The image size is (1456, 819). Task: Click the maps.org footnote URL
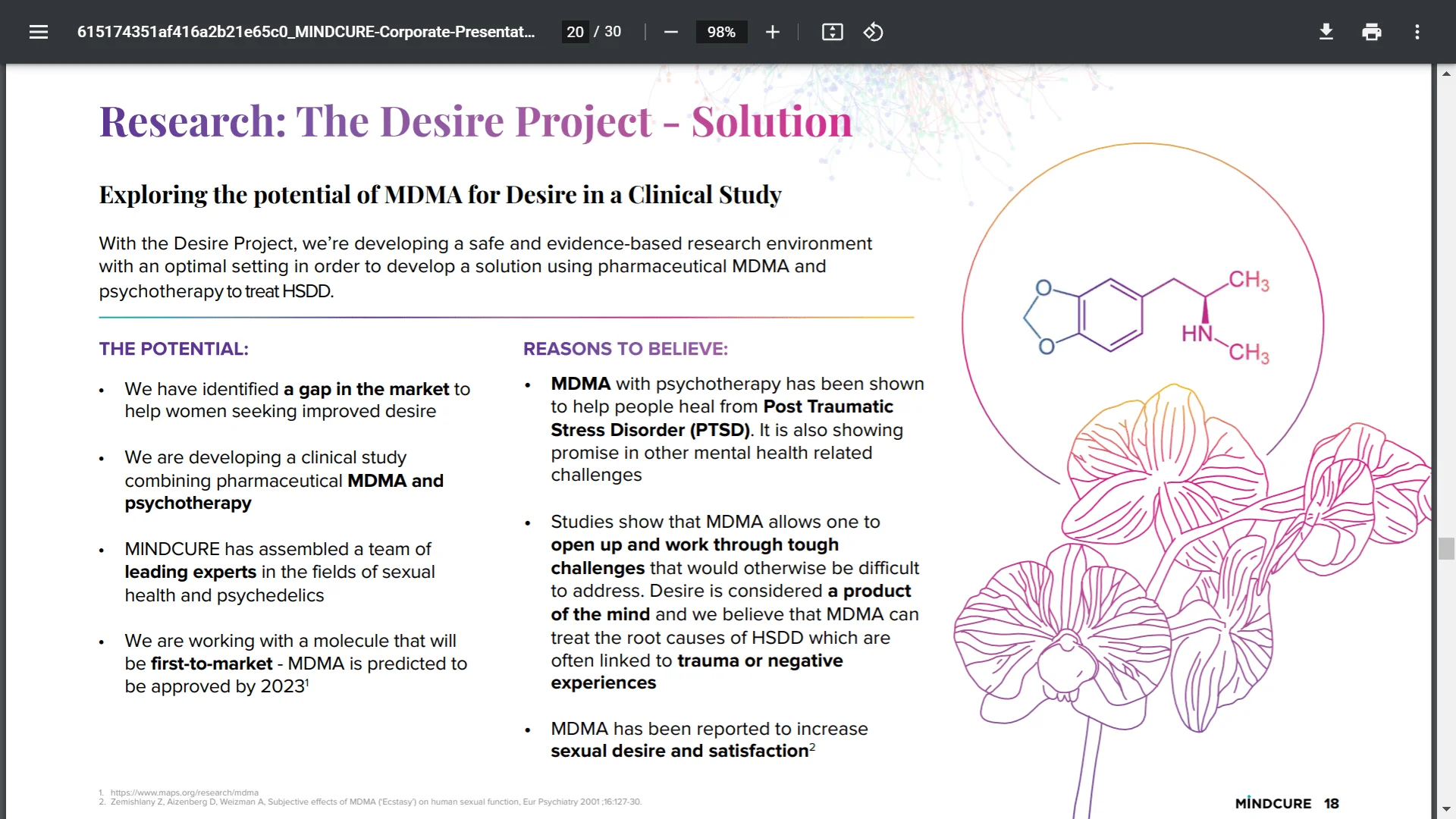(x=184, y=792)
